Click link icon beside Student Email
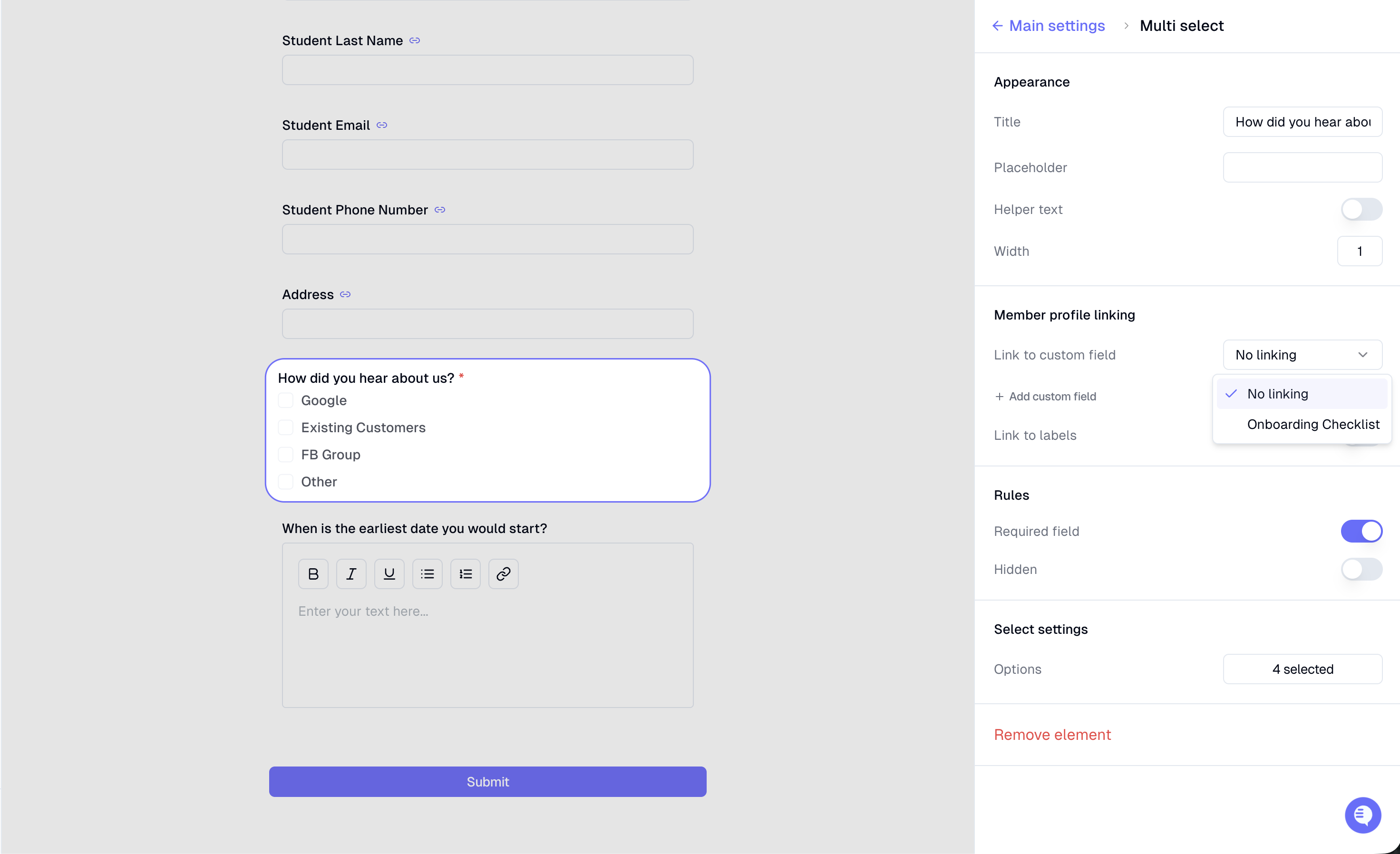 [382, 125]
